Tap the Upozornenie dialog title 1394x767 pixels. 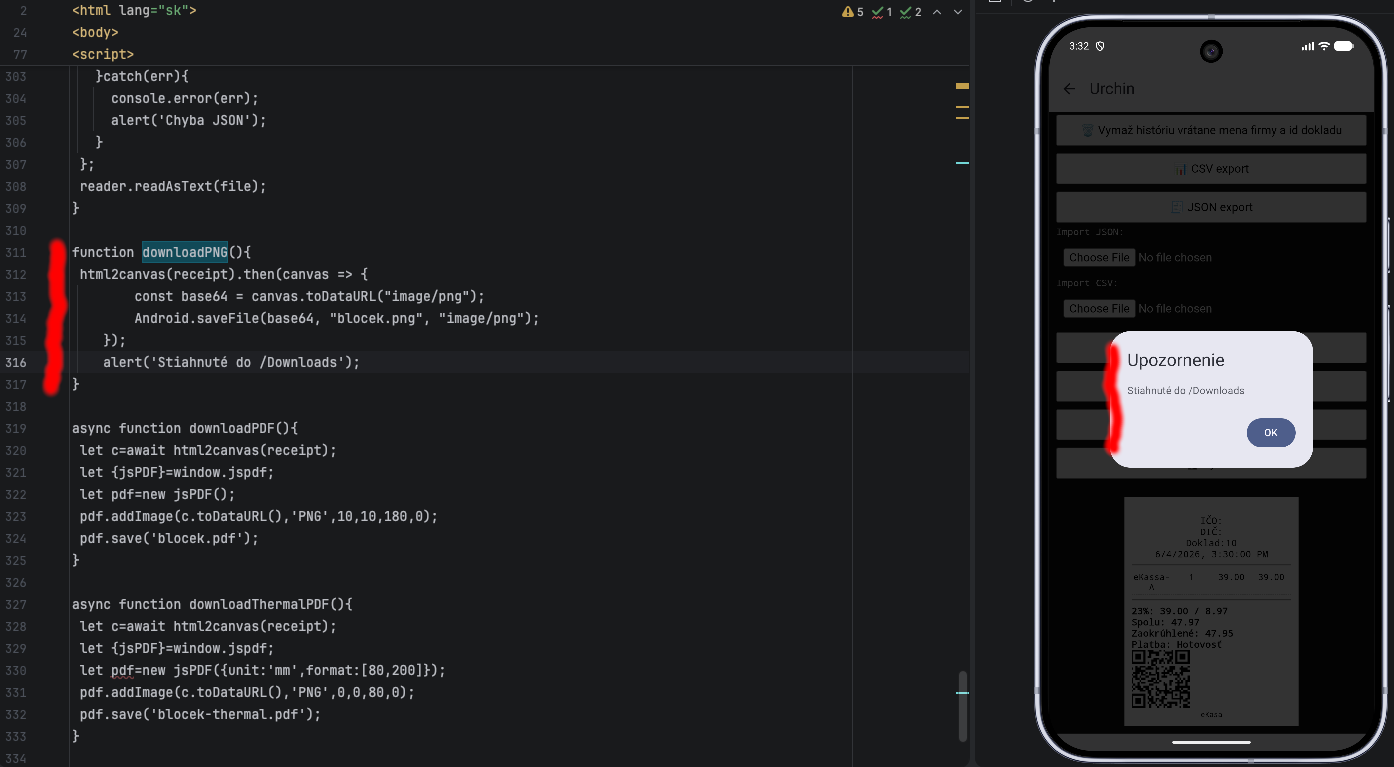point(1176,360)
